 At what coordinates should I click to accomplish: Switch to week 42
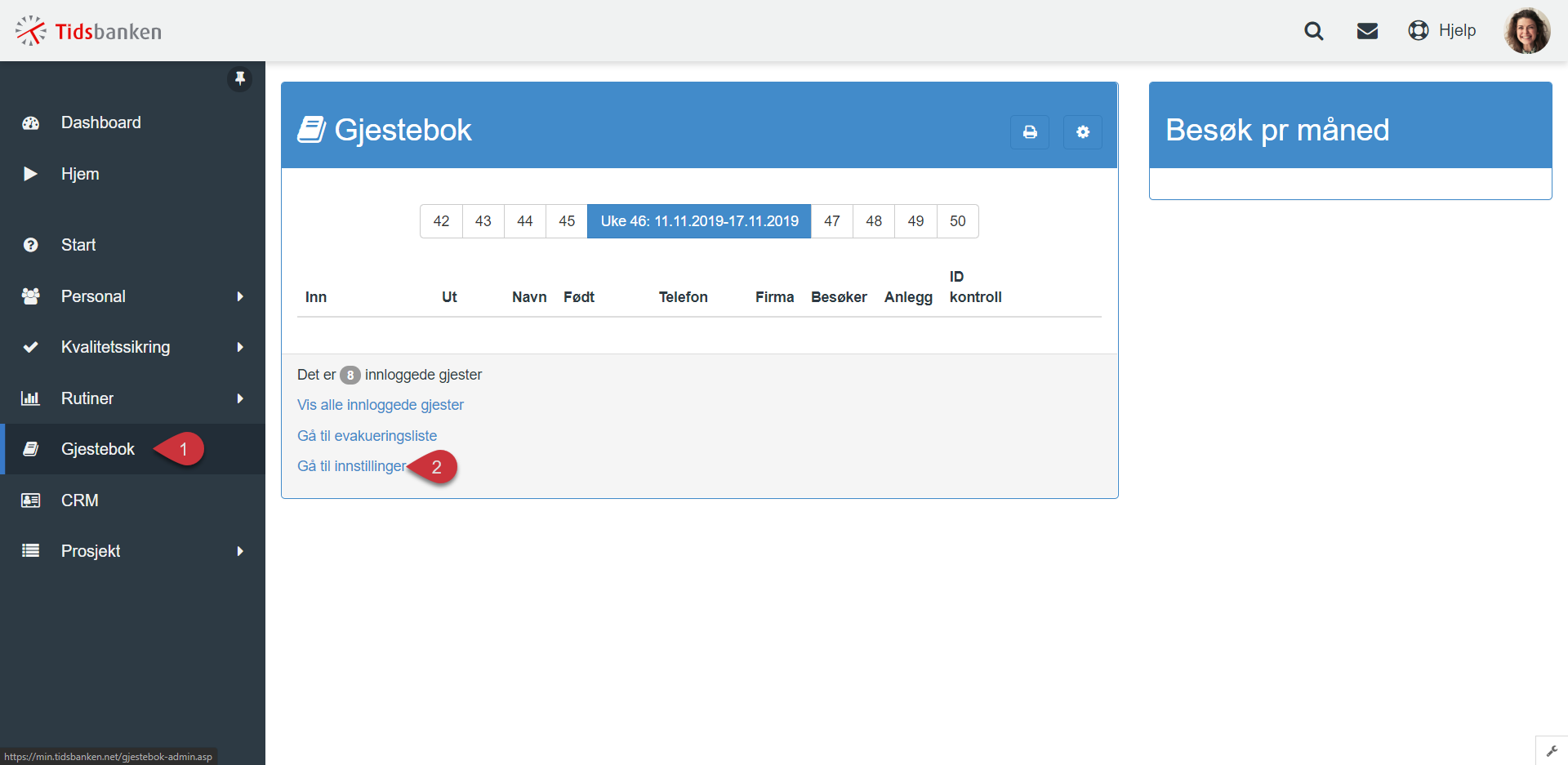point(441,221)
